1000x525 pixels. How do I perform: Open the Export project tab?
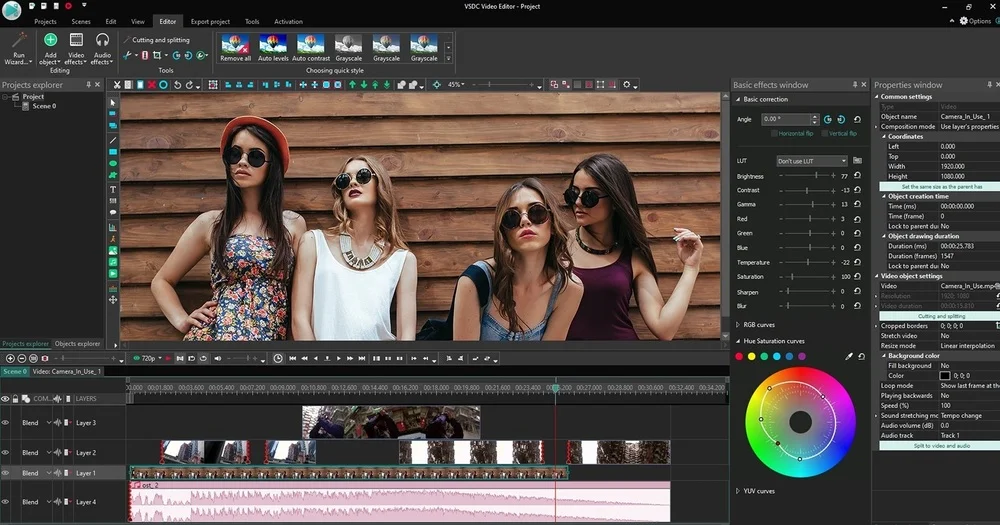point(210,21)
